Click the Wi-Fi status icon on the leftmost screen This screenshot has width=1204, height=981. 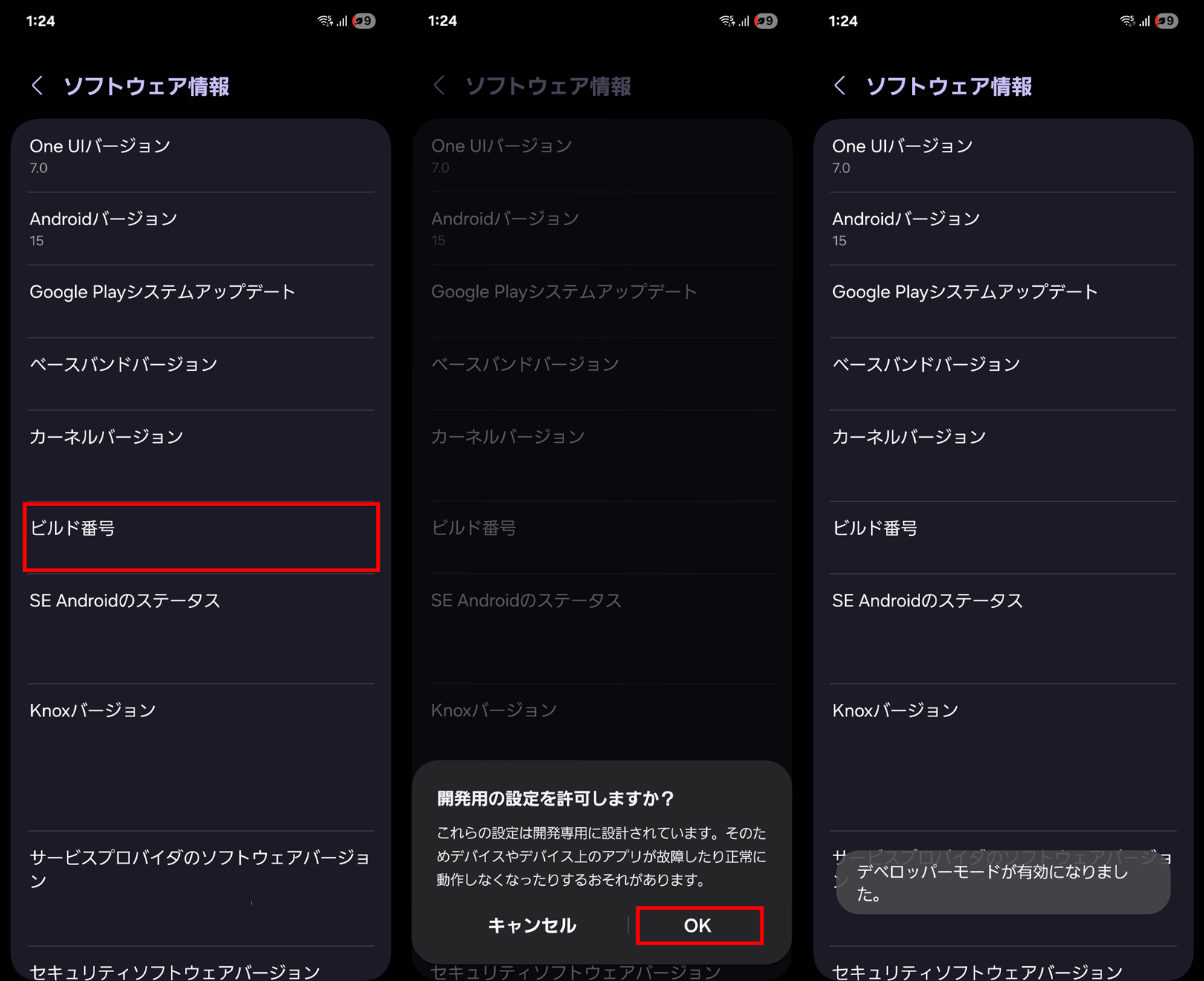click(x=325, y=21)
